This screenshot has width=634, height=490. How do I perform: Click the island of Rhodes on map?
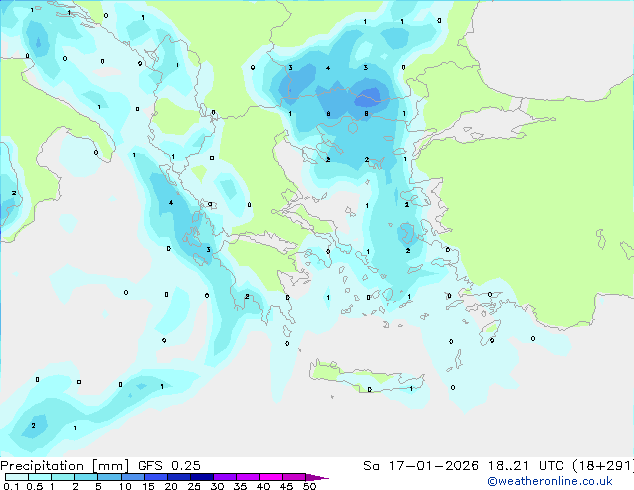(490, 332)
